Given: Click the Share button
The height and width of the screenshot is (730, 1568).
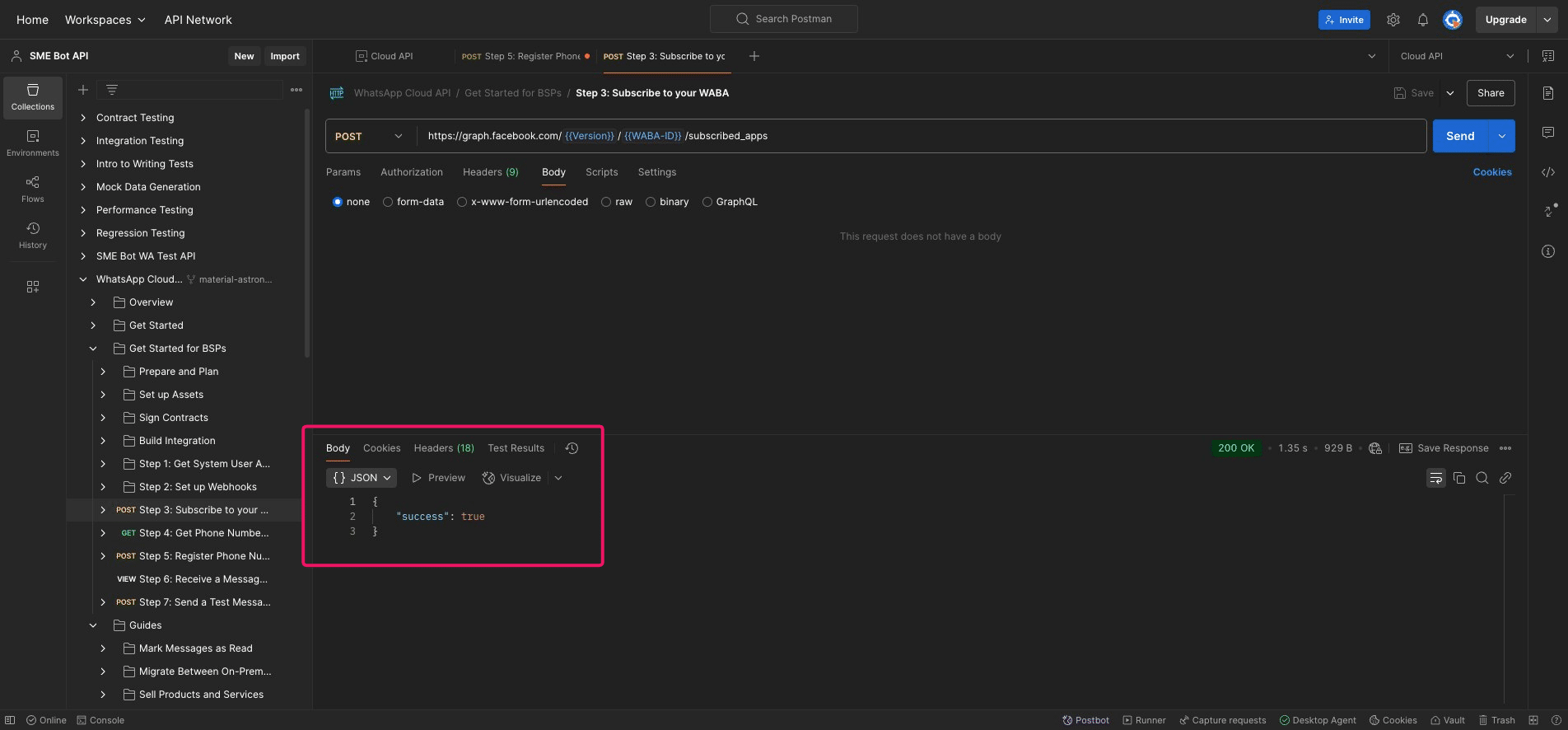Looking at the screenshot, I should 1491,93.
